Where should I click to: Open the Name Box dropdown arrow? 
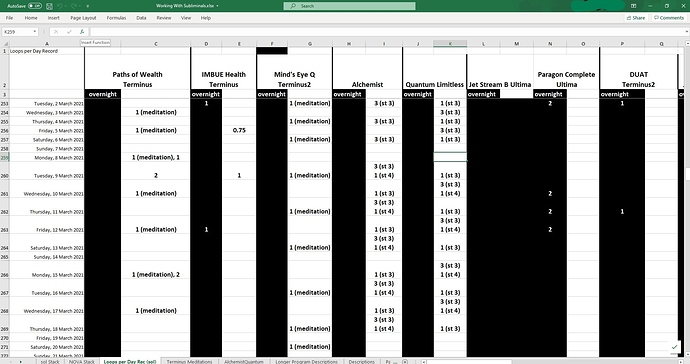tap(34, 32)
